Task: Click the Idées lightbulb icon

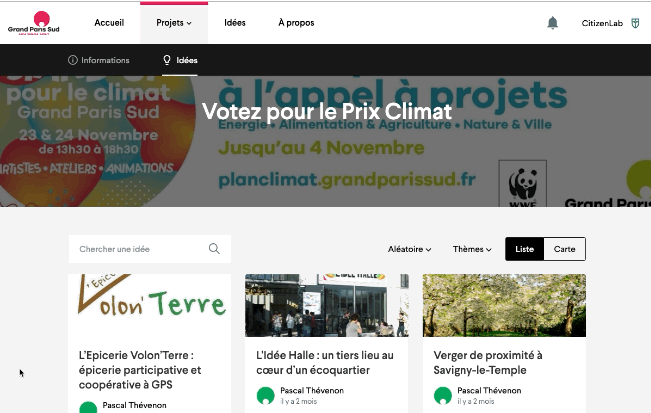Action: coord(167,60)
